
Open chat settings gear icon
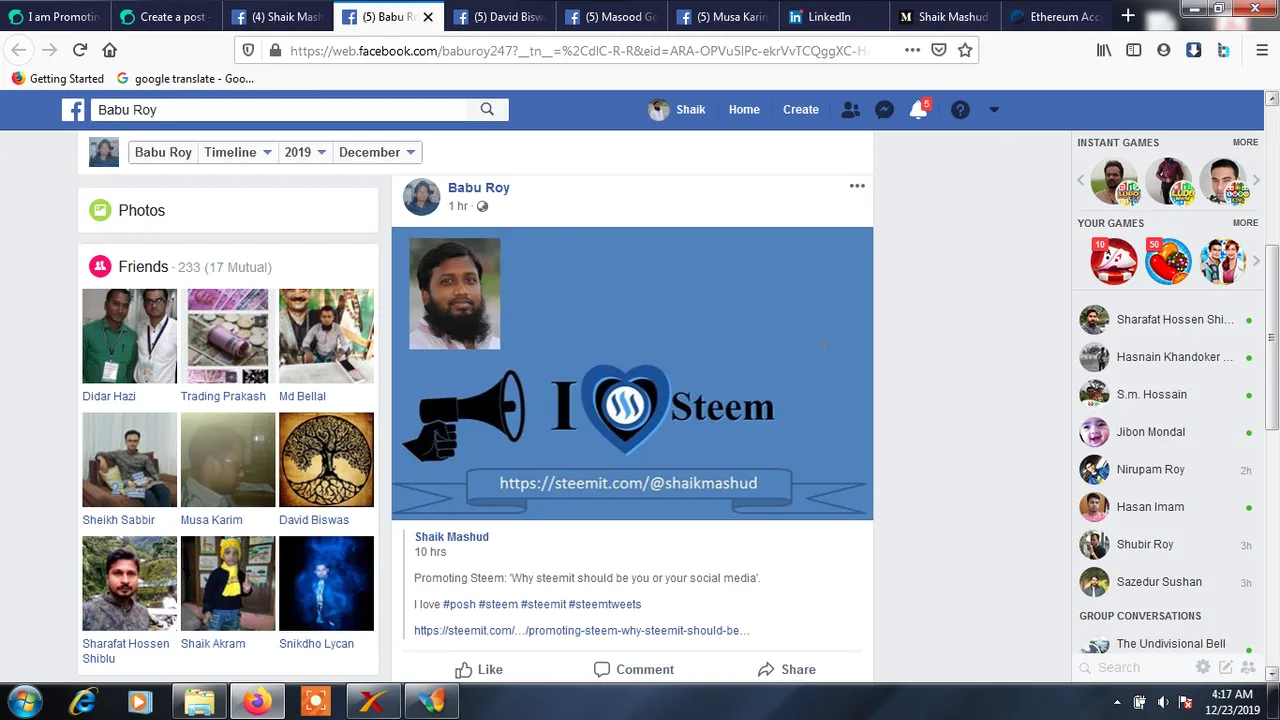pyautogui.click(x=1203, y=667)
